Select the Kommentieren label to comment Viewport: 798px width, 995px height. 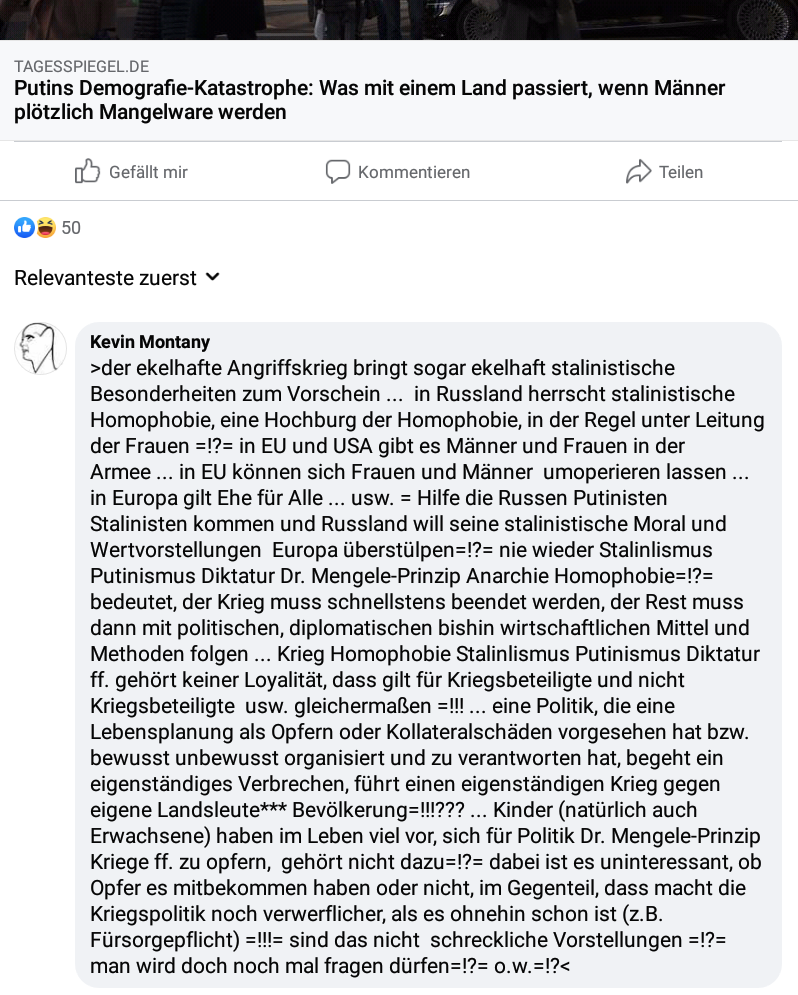(x=414, y=172)
